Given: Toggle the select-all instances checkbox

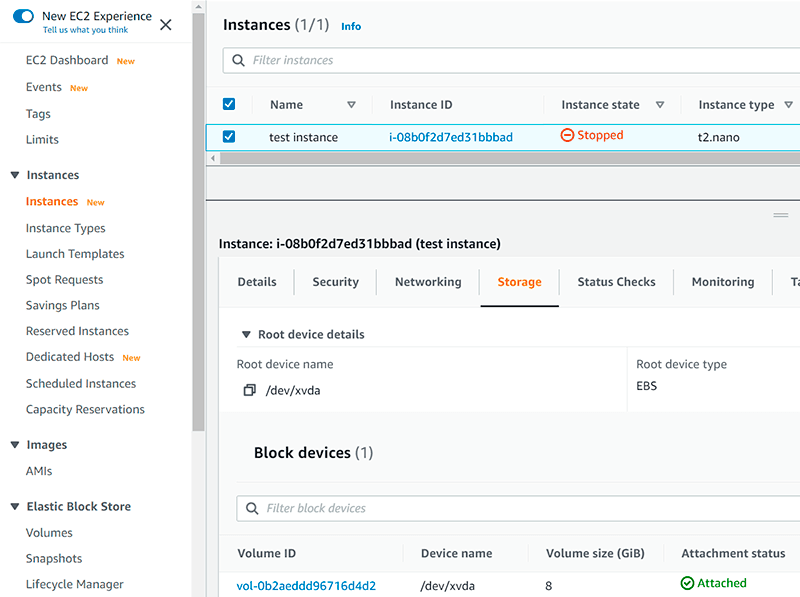Looking at the screenshot, I should pos(229,104).
